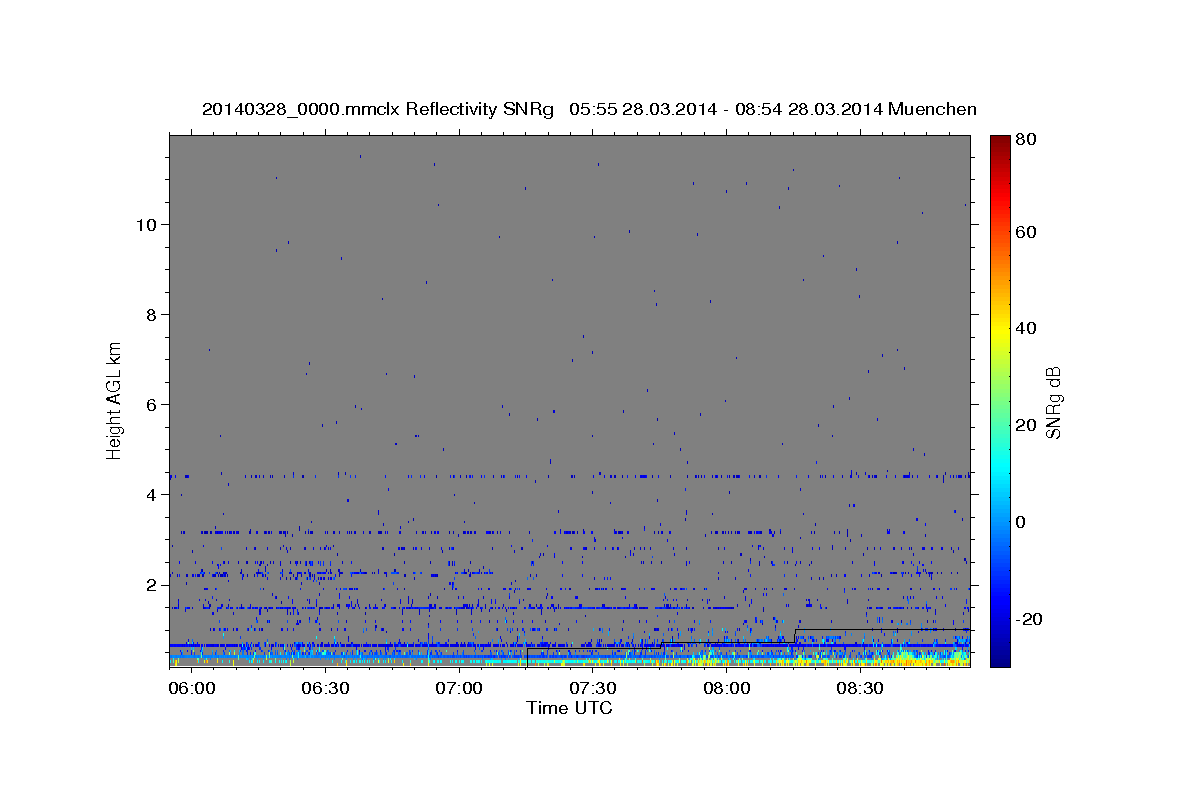This screenshot has height=800, width=1200.
Task: Click the height tick label '4'
Action: click(x=150, y=494)
